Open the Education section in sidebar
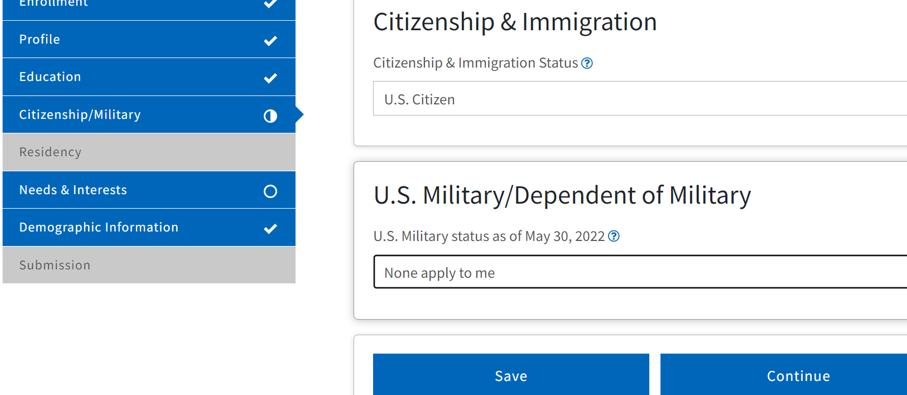Image resolution: width=907 pixels, height=395 pixels. coord(149,77)
